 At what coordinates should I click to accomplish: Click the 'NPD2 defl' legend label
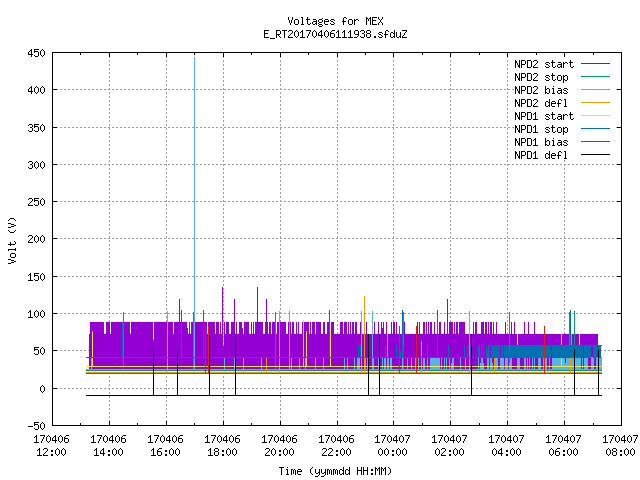click(541, 103)
